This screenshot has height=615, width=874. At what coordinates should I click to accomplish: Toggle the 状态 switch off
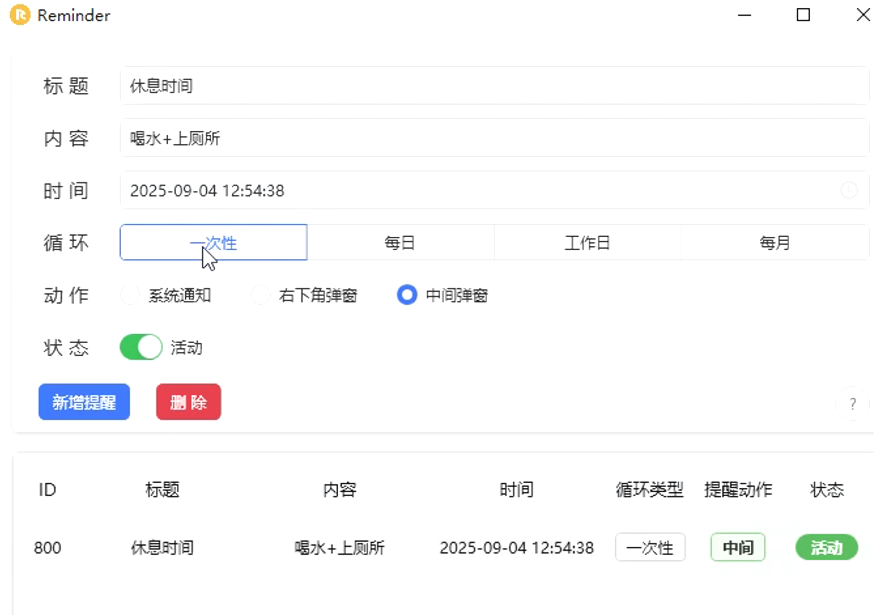click(x=140, y=347)
